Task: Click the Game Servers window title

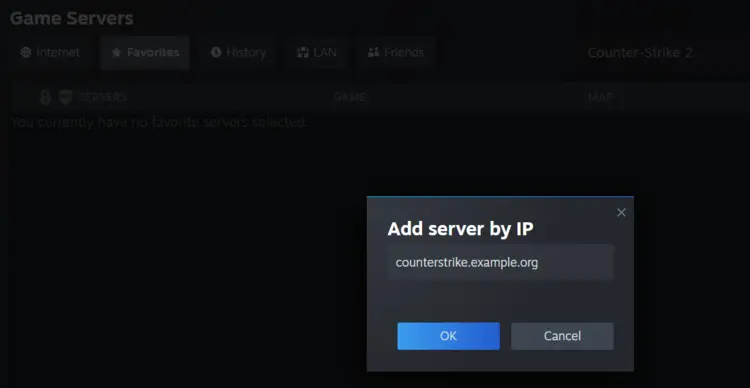Action: tap(72, 19)
